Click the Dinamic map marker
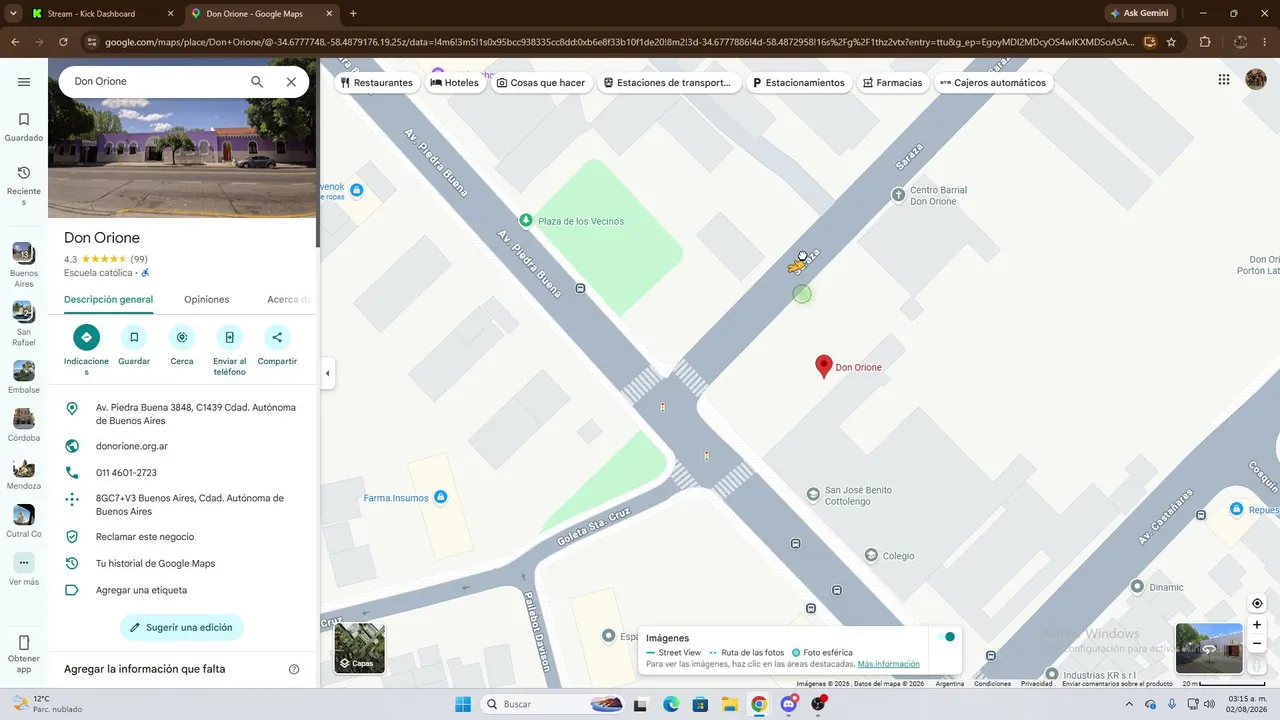Screen dimensions: 1280x720 1137,587
